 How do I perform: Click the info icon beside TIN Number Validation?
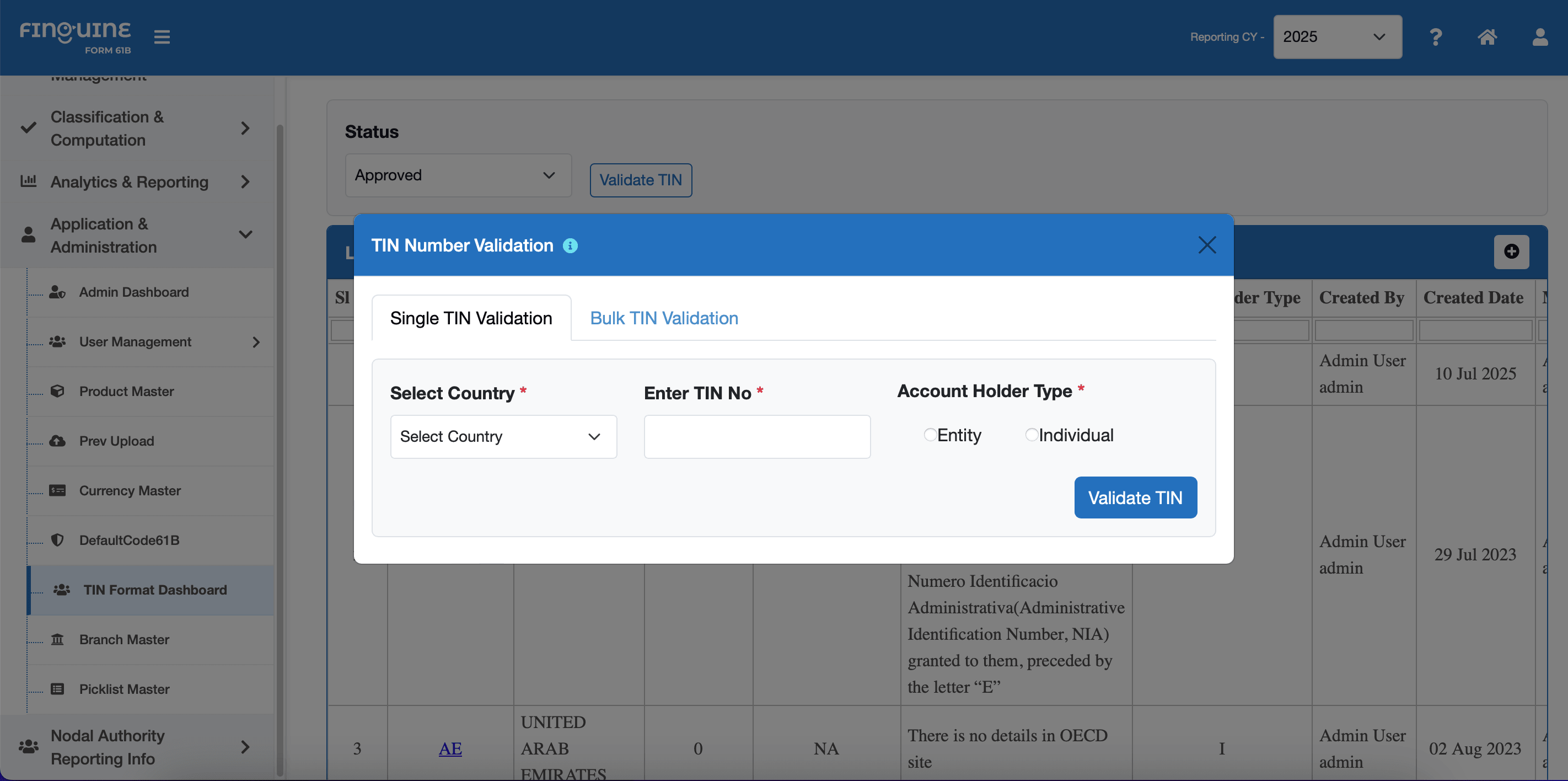pos(571,246)
